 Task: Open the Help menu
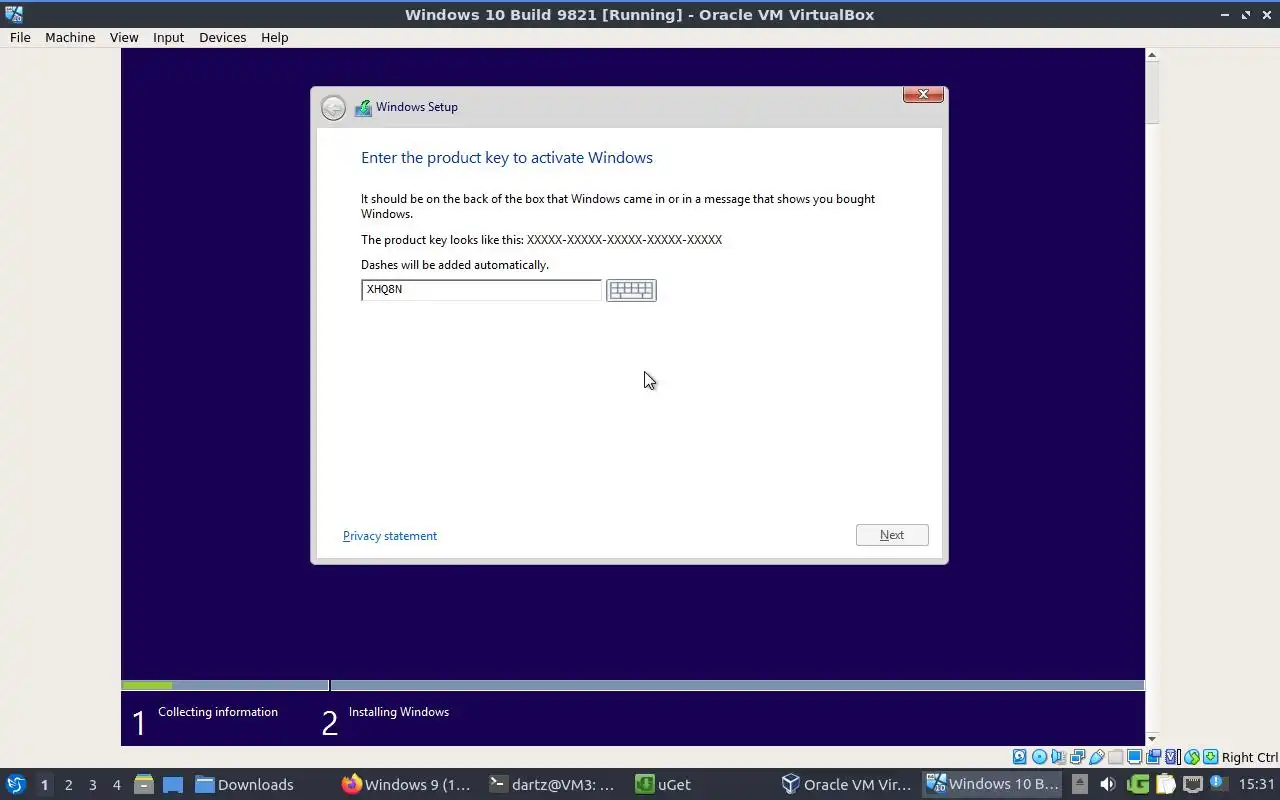click(x=274, y=37)
